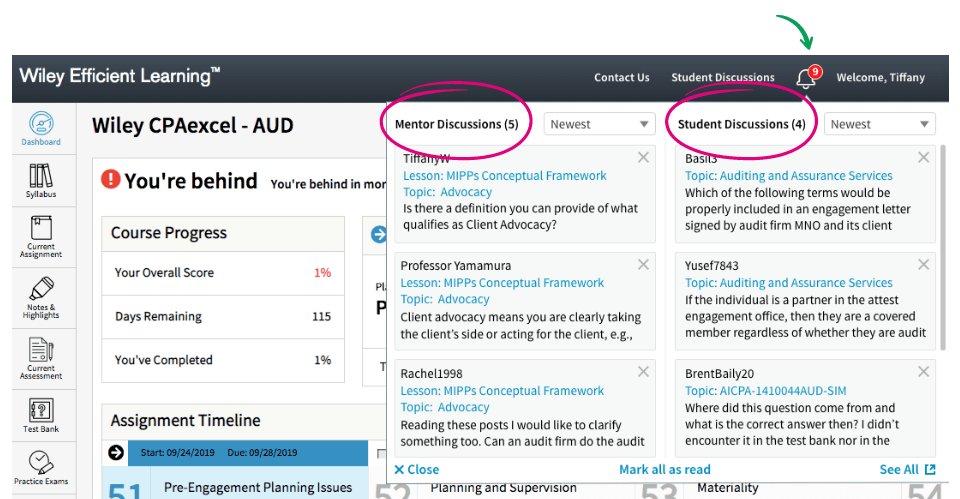Select Student Discussions (4) panel heading
This screenshot has height=499, width=960.
pyautogui.click(x=741, y=124)
